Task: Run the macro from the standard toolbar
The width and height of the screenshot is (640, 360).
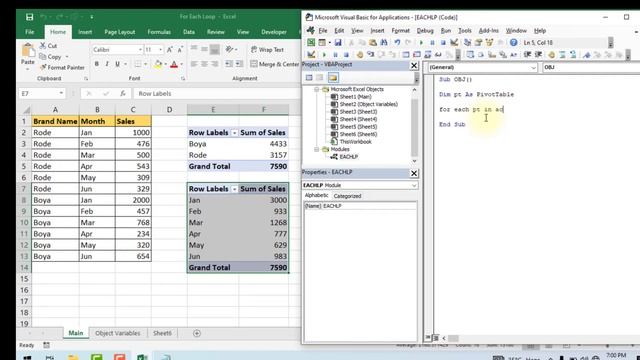Action: coord(421,42)
